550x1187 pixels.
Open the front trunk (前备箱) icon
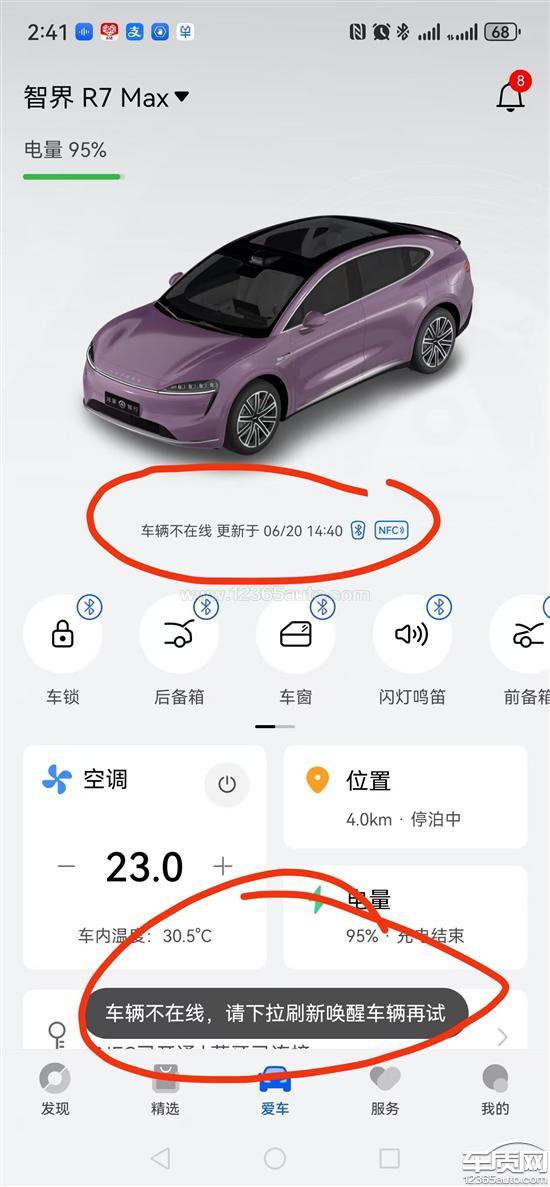coord(522,634)
